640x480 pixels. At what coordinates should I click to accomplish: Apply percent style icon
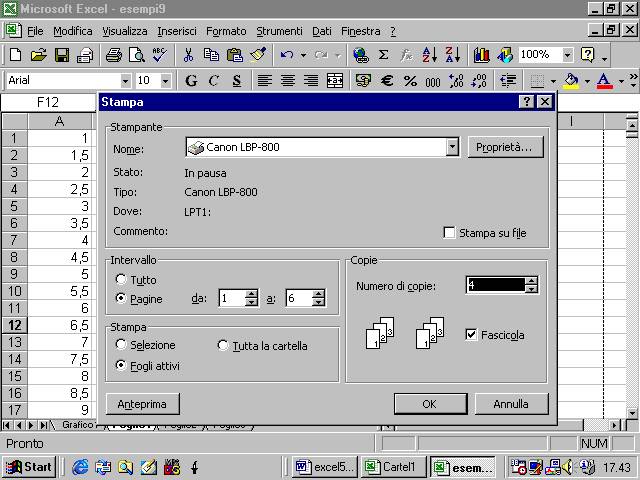coord(410,81)
